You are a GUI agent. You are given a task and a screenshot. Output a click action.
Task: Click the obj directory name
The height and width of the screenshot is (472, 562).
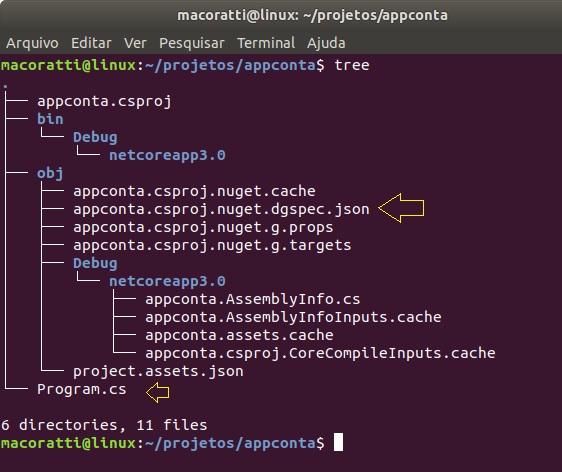[x=50, y=173]
